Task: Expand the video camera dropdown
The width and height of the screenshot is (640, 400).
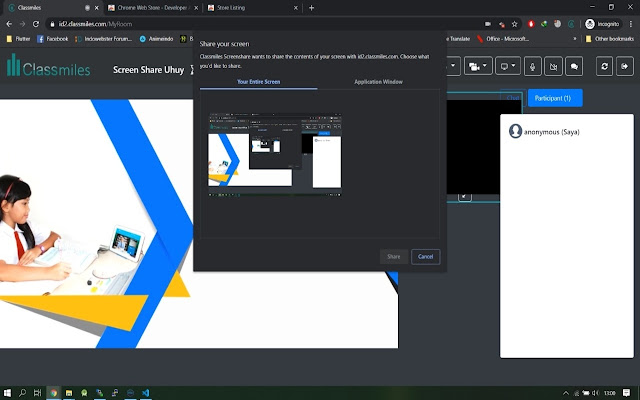Action: [x=478, y=66]
